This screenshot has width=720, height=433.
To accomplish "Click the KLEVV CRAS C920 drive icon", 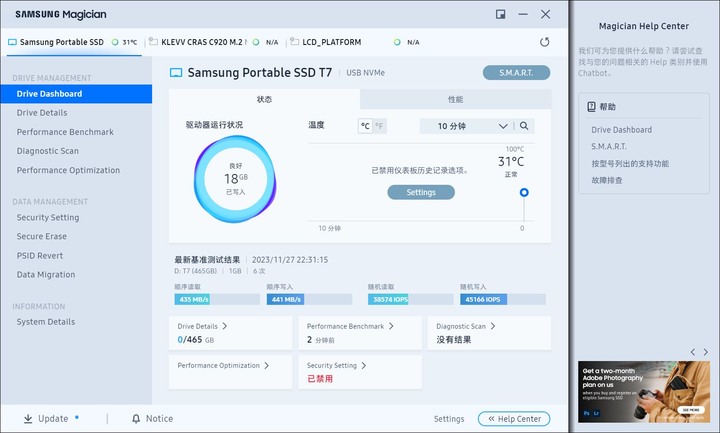I will pos(153,42).
